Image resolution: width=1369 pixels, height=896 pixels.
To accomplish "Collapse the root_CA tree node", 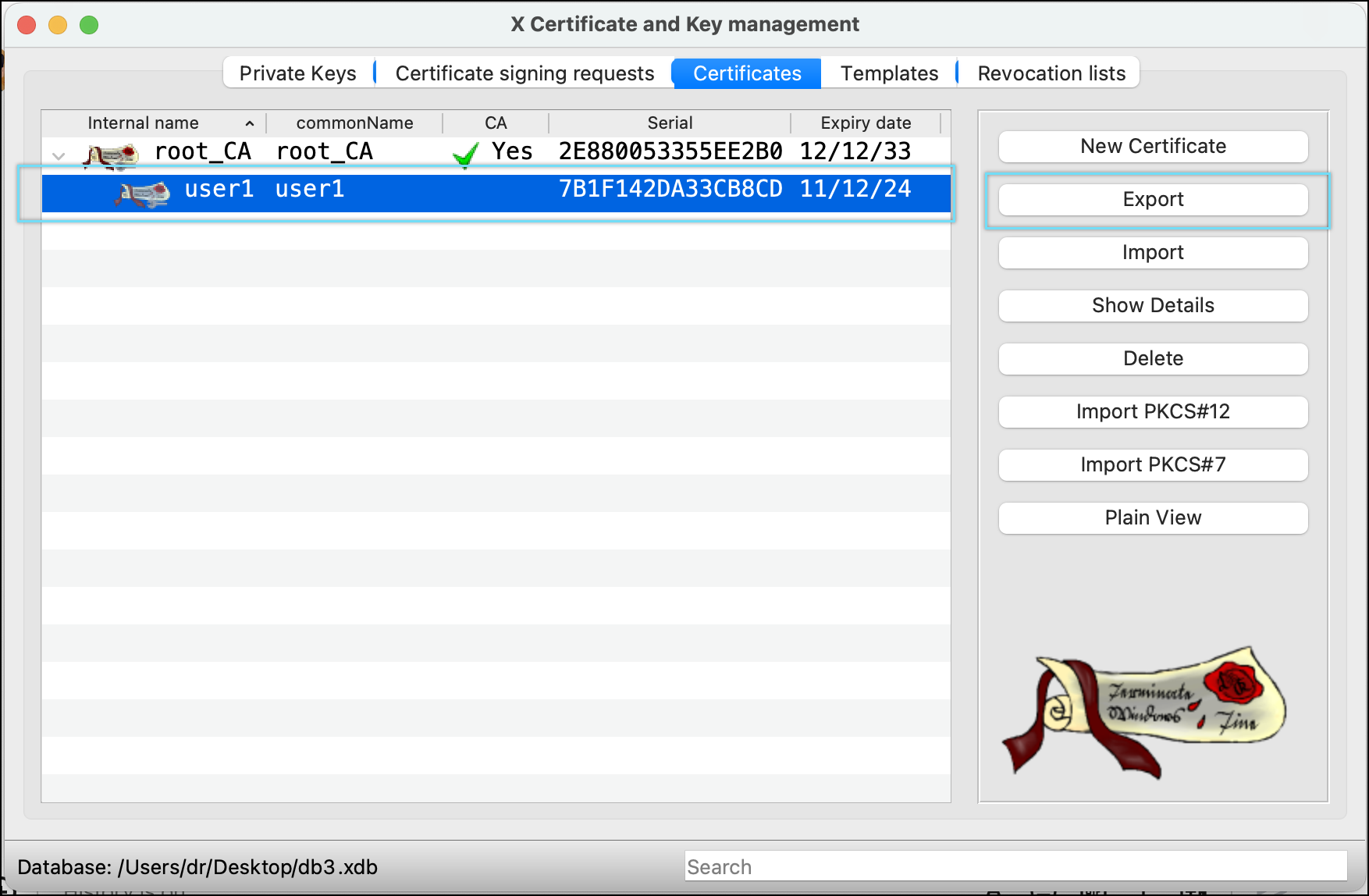I will (x=59, y=155).
